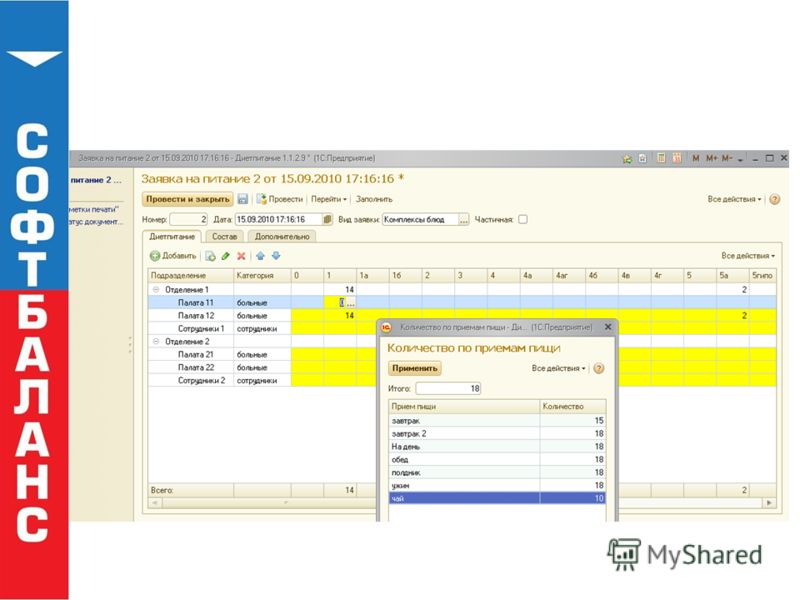Select the Палата 11 row
The height and width of the screenshot is (600, 800).
click(x=462, y=303)
